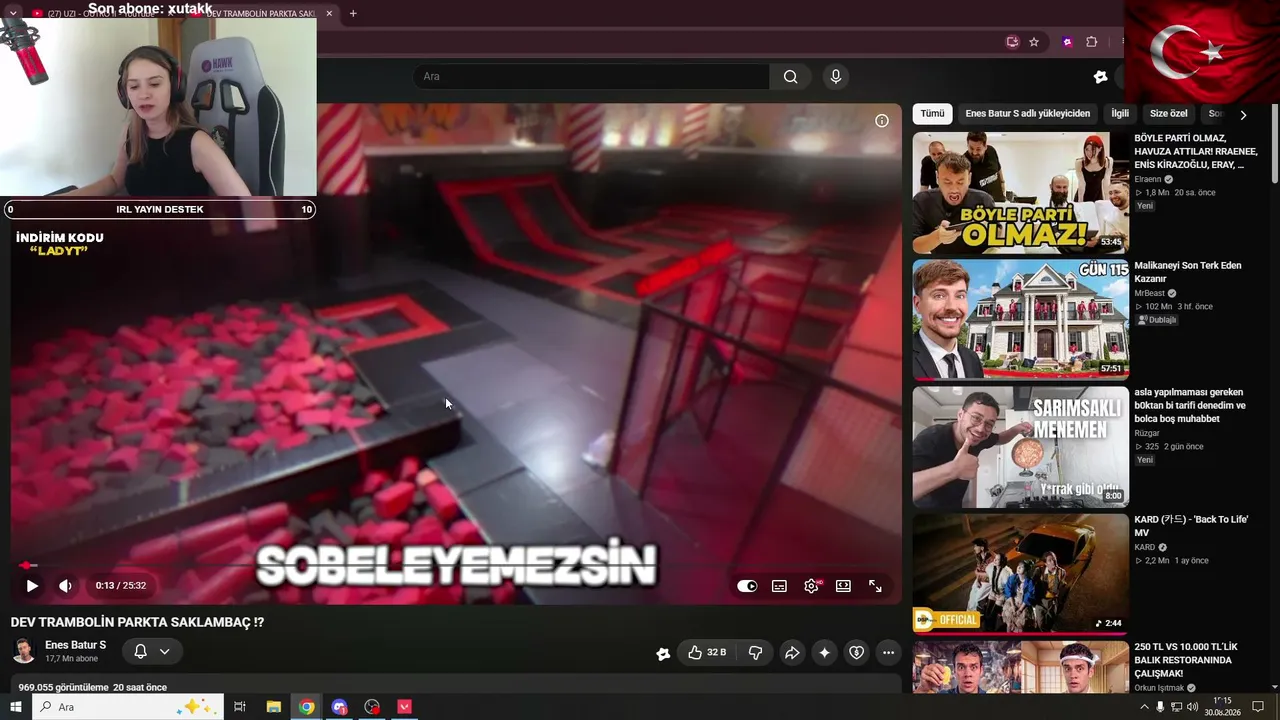Seek using the video progress bar
This screenshot has width=1280, height=720.
click(456, 565)
